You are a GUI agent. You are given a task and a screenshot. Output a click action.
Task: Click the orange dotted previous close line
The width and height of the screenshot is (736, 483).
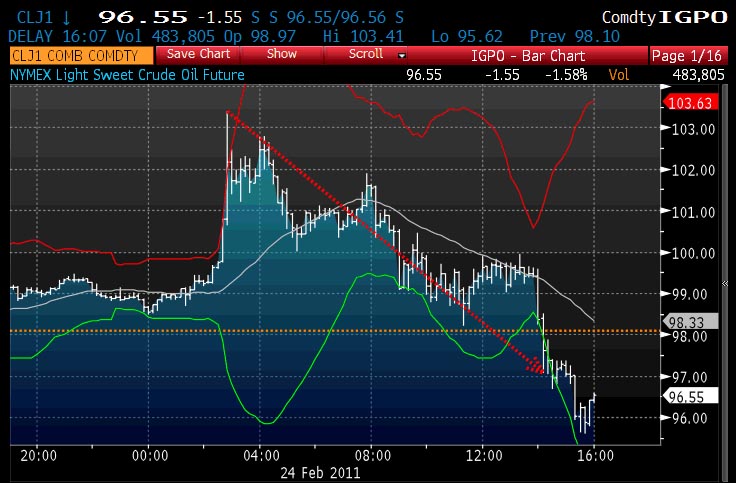tap(300, 330)
